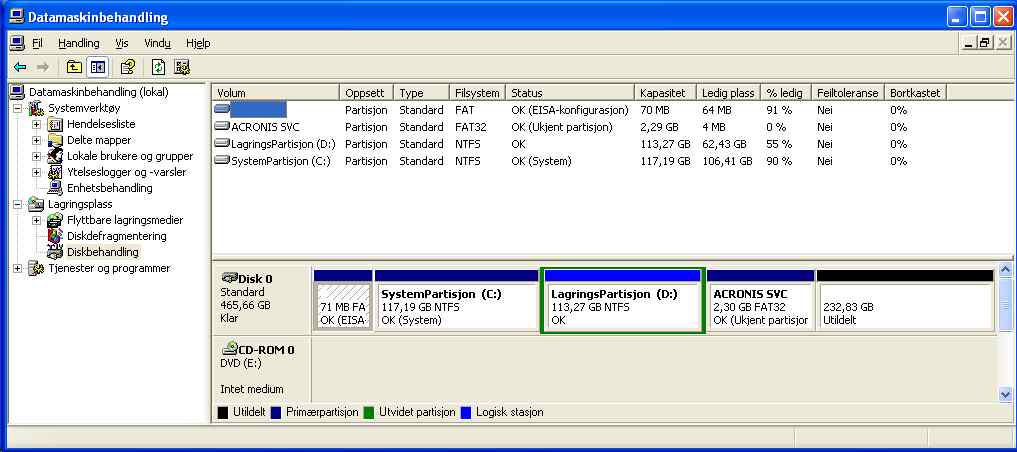Click the CD-ROM 0 drive icon

click(x=230, y=349)
